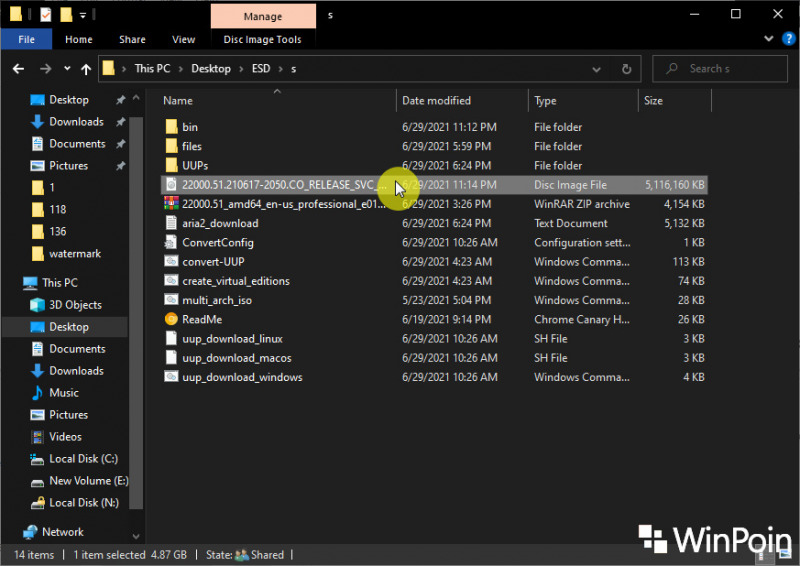Select the WinRAR ZIP archive icon
This screenshot has width=800, height=566.
click(171, 204)
